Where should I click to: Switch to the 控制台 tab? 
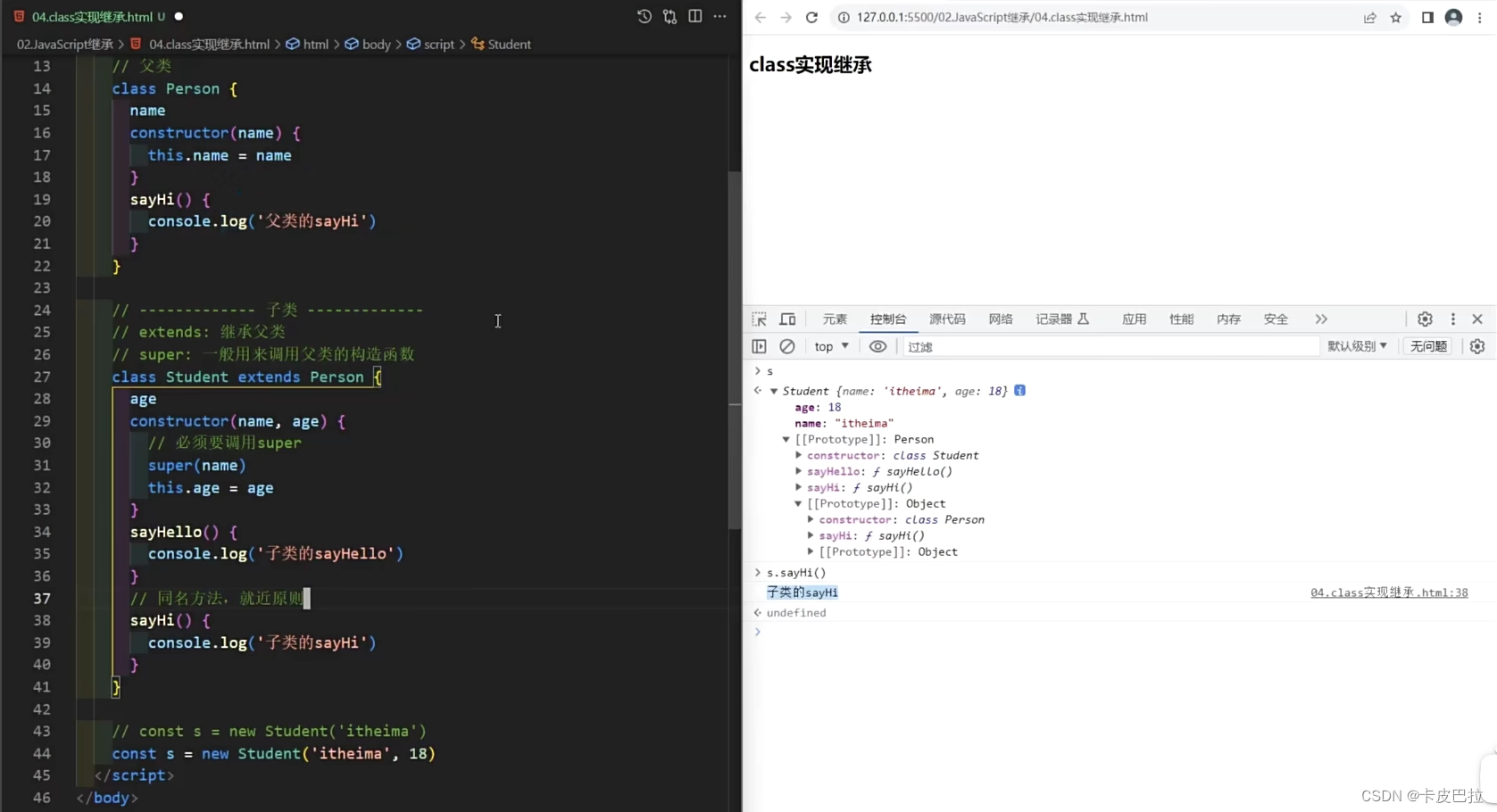tap(888, 319)
